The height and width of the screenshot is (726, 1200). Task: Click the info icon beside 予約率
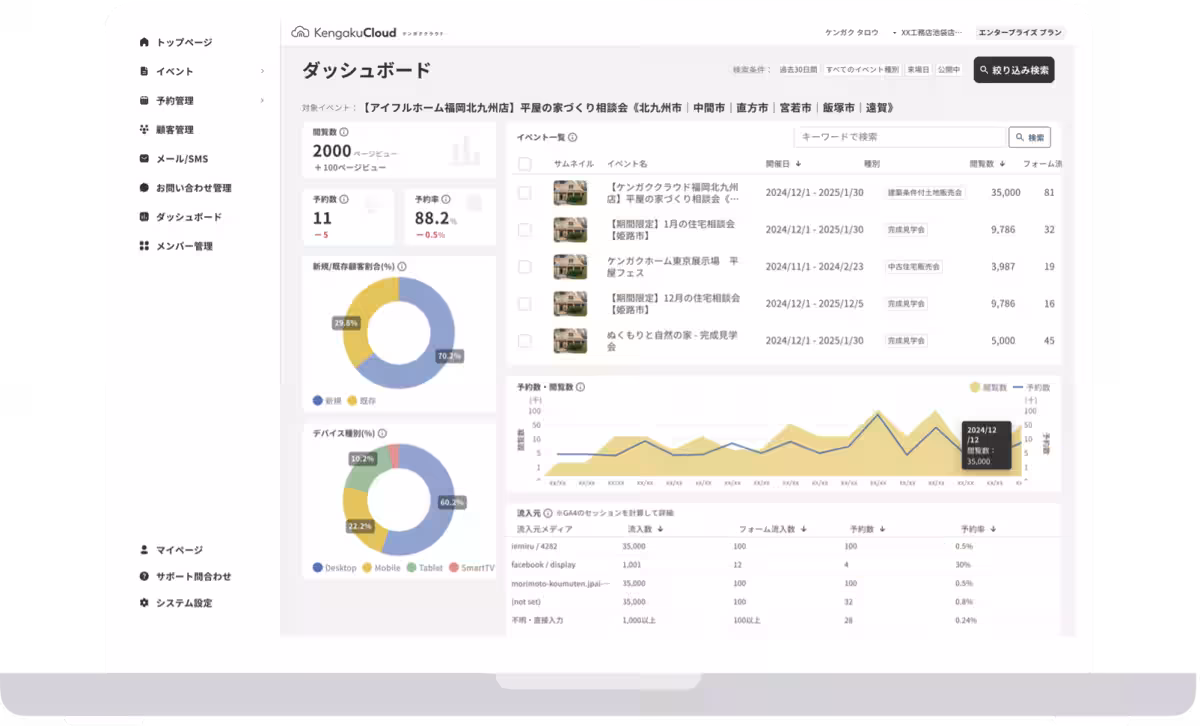(446, 199)
